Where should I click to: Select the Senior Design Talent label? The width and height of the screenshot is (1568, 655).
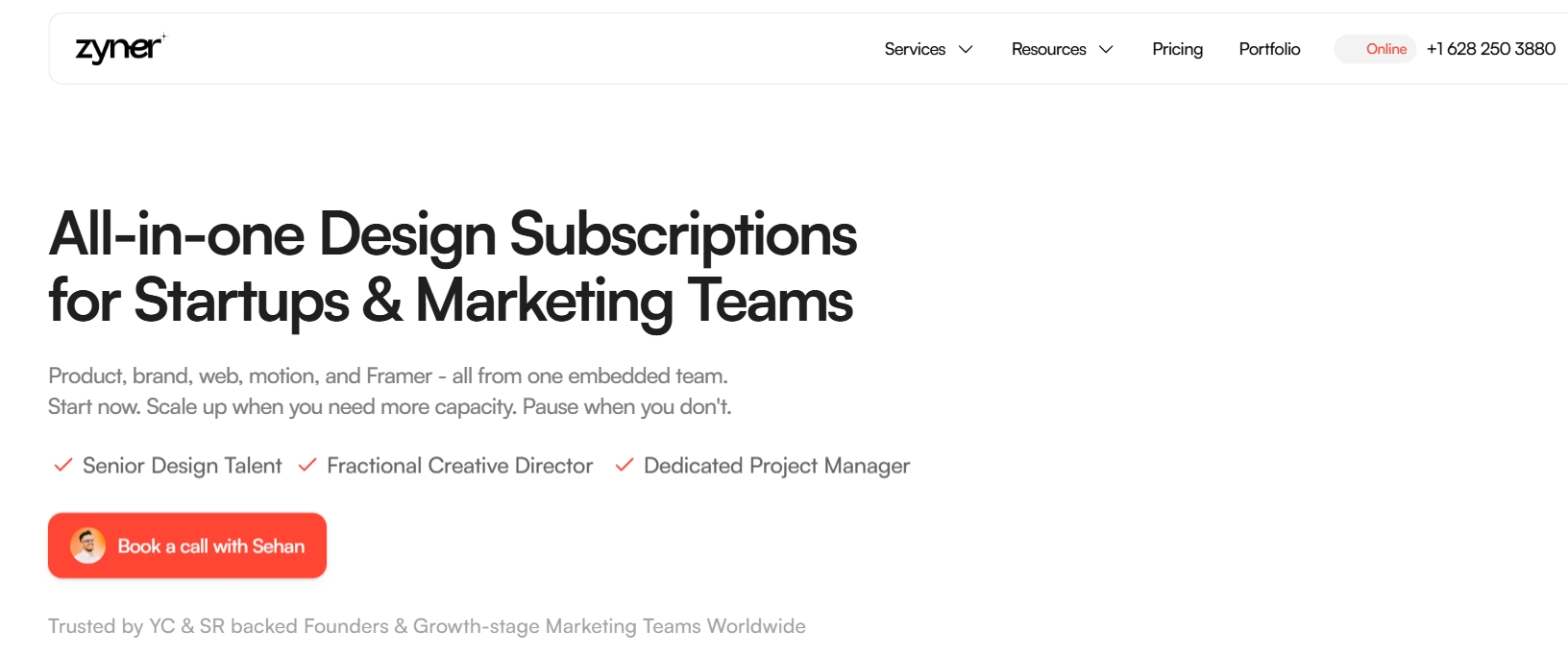tap(183, 466)
